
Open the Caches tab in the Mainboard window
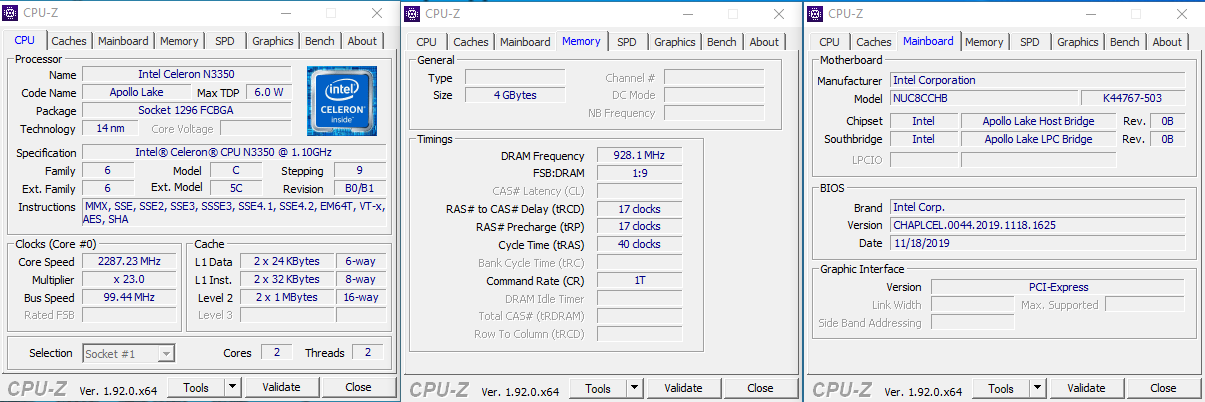click(x=874, y=42)
